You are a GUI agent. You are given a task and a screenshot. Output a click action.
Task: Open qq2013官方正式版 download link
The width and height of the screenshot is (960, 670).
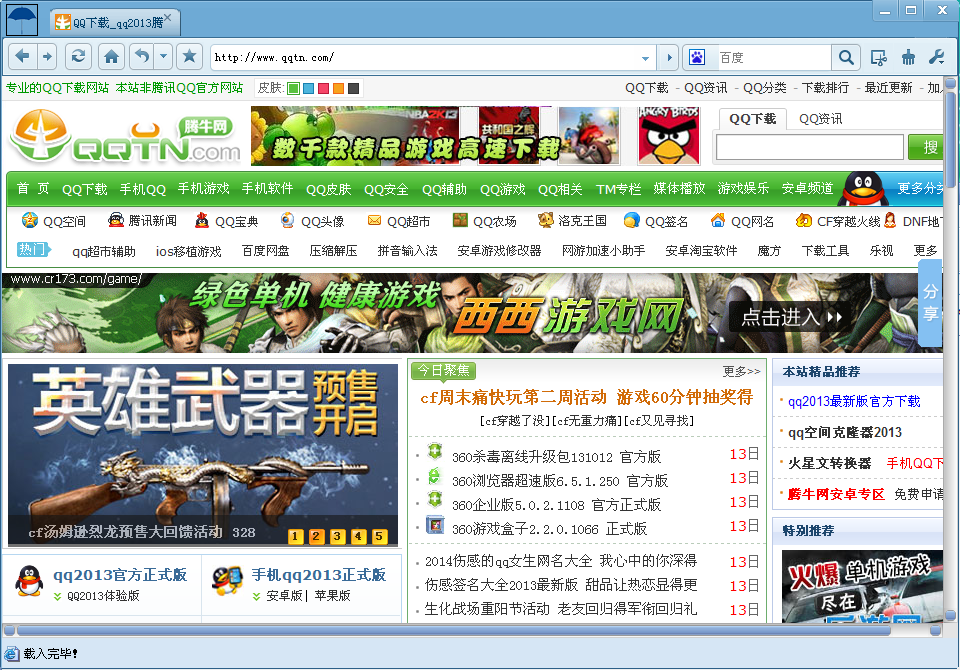point(120,574)
